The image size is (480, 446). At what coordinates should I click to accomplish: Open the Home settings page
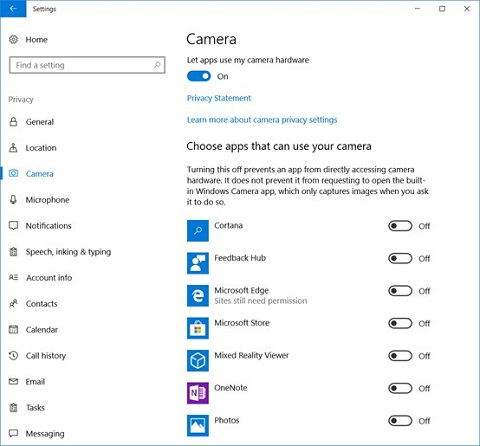(x=37, y=39)
